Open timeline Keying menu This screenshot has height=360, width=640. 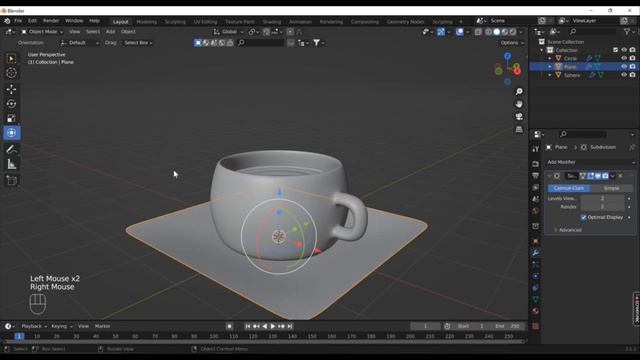click(x=61, y=326)
